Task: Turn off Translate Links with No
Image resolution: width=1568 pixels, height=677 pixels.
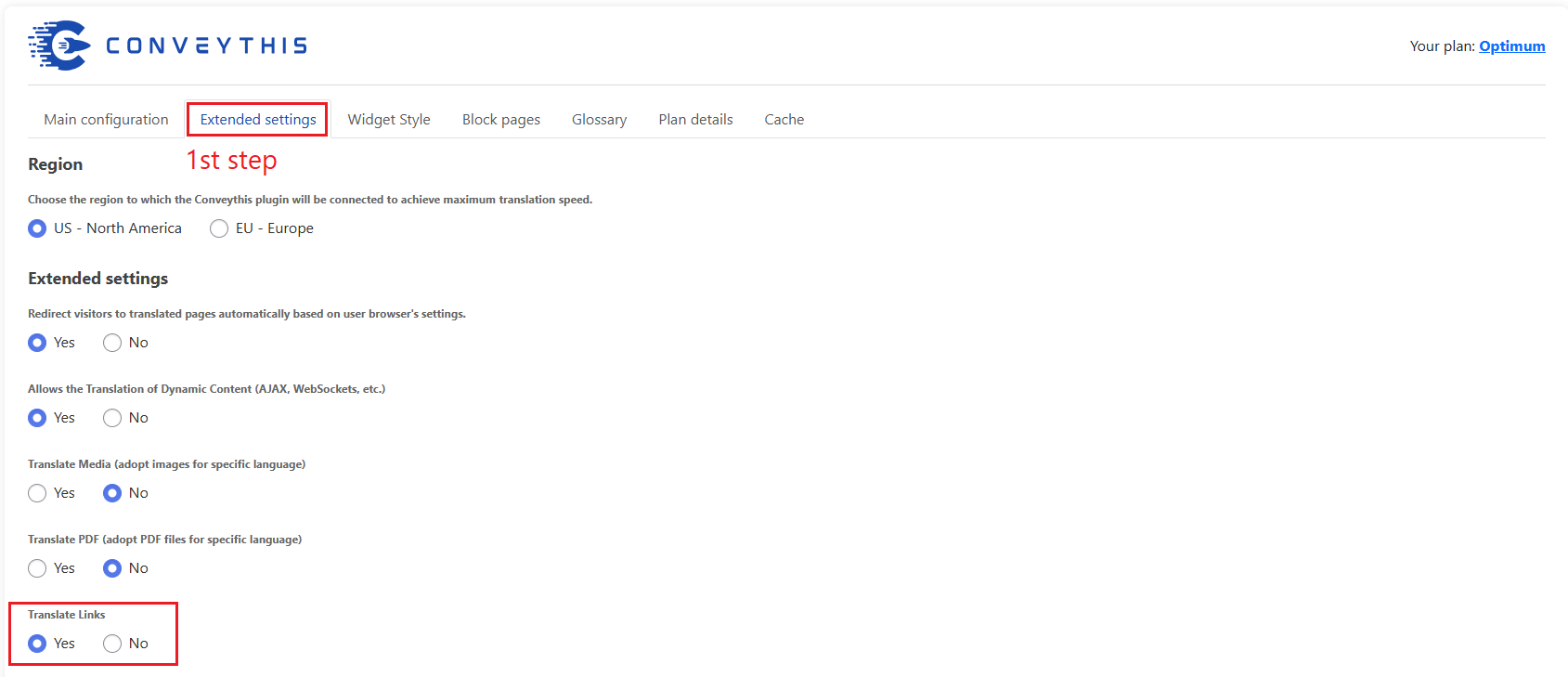Action: (112, 644)
